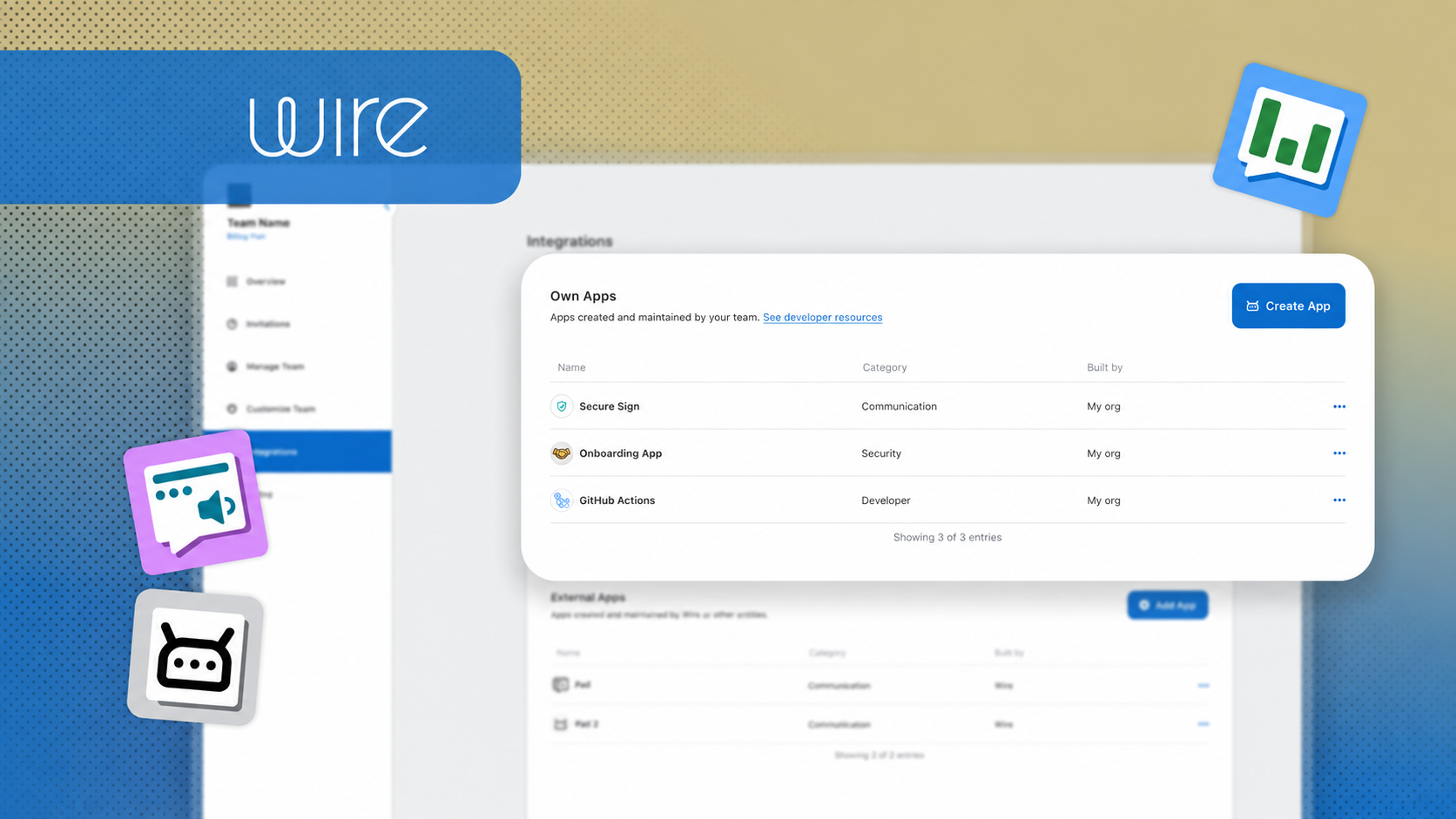Open the options menu for Poll 2
1456x819 pixels.
pyautogui.click(x=1203, y=724)
